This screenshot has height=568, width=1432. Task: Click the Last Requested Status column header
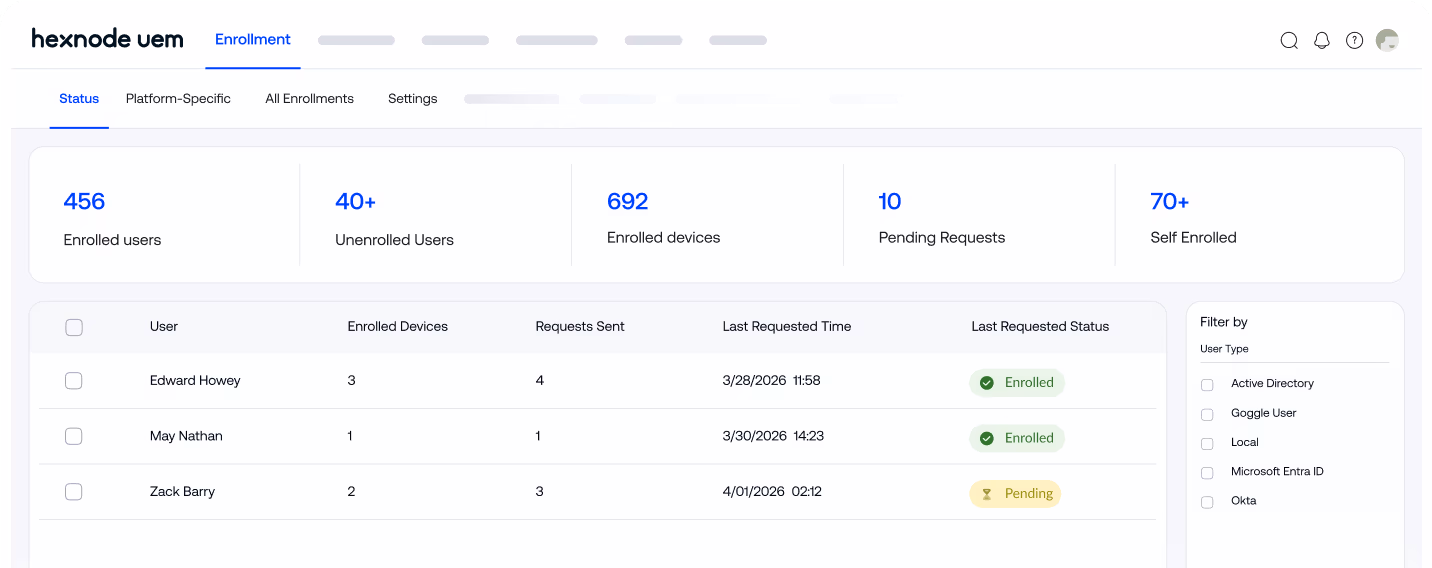click(1040, 326)
